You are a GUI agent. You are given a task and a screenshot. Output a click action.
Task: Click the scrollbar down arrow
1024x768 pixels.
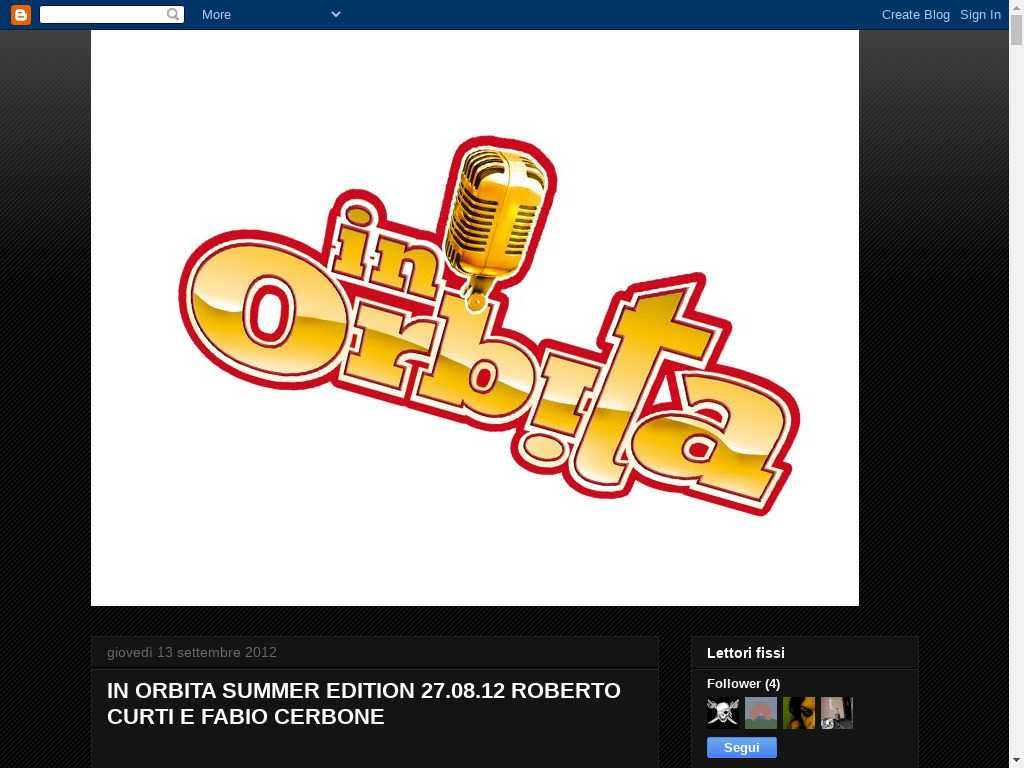pyautogui.click(x=1017, y=762)
